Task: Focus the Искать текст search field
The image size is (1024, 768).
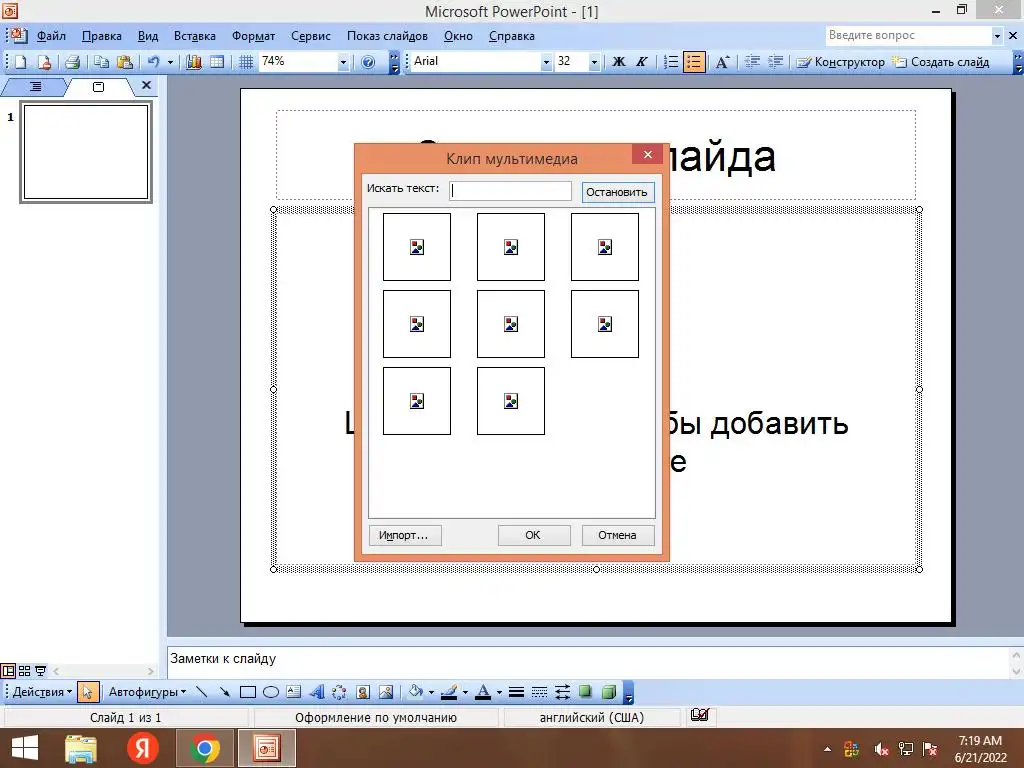Action: pos(510,191)
